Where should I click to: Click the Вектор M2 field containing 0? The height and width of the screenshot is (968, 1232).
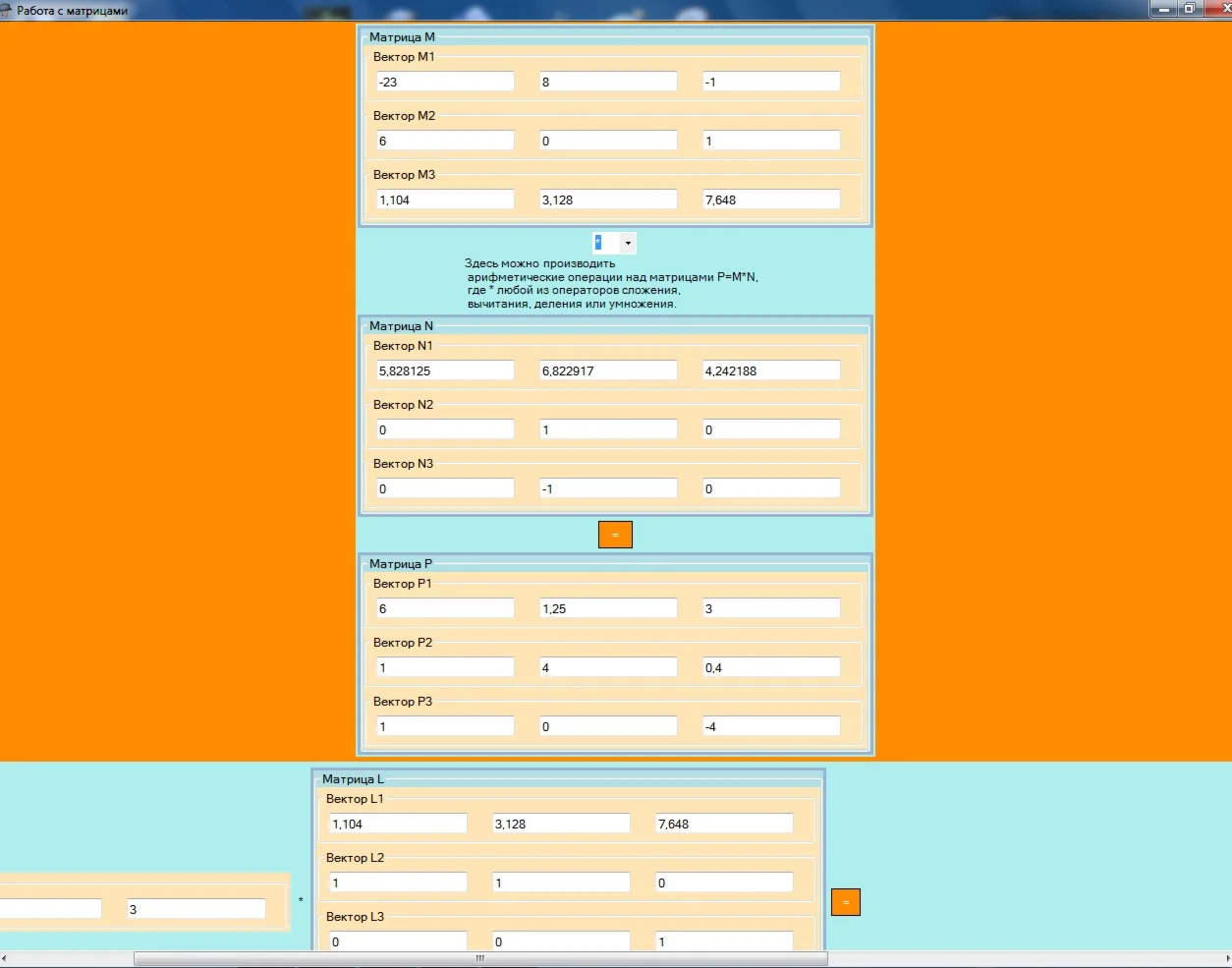tap(608, 141)
